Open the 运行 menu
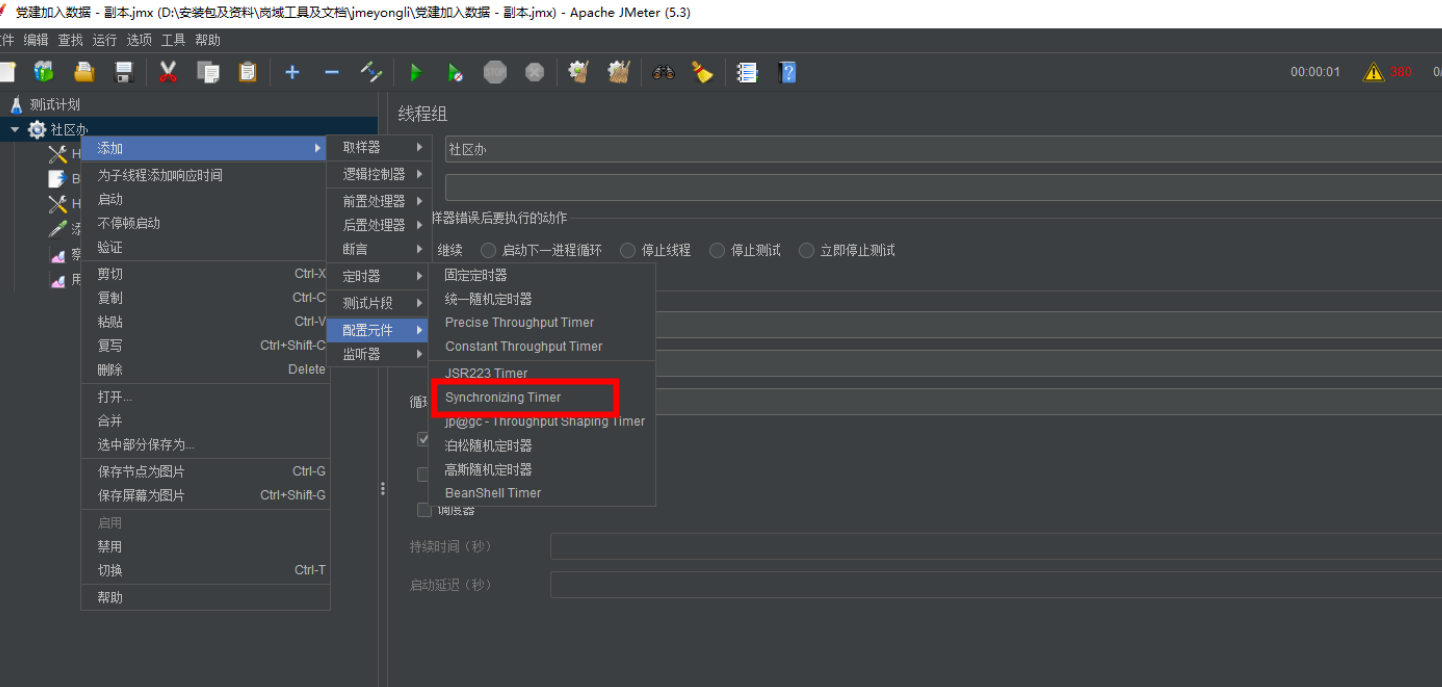 click(104, 40)
